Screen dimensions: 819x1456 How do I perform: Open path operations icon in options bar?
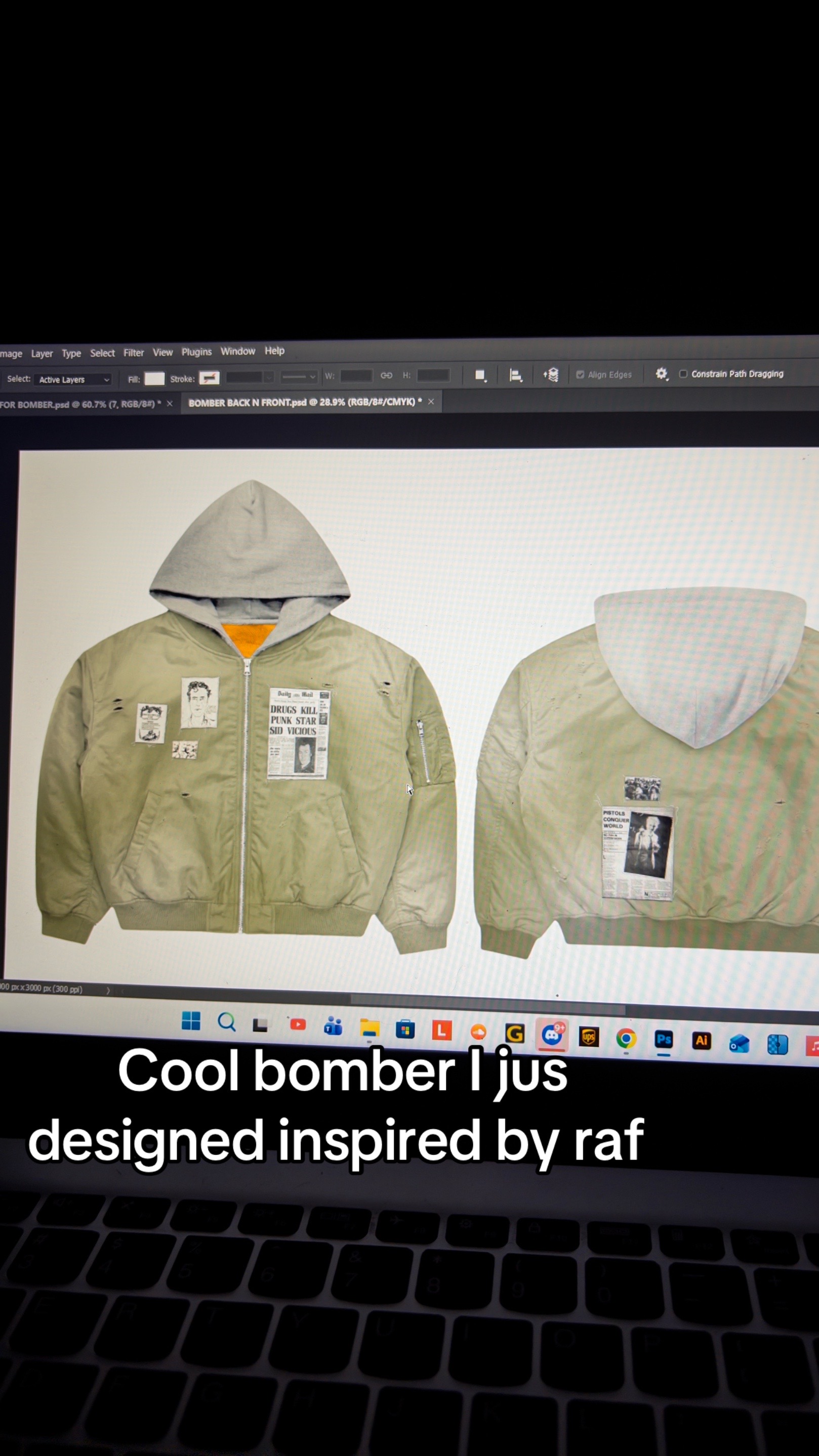pyautogui.click(x=481, y=375)
